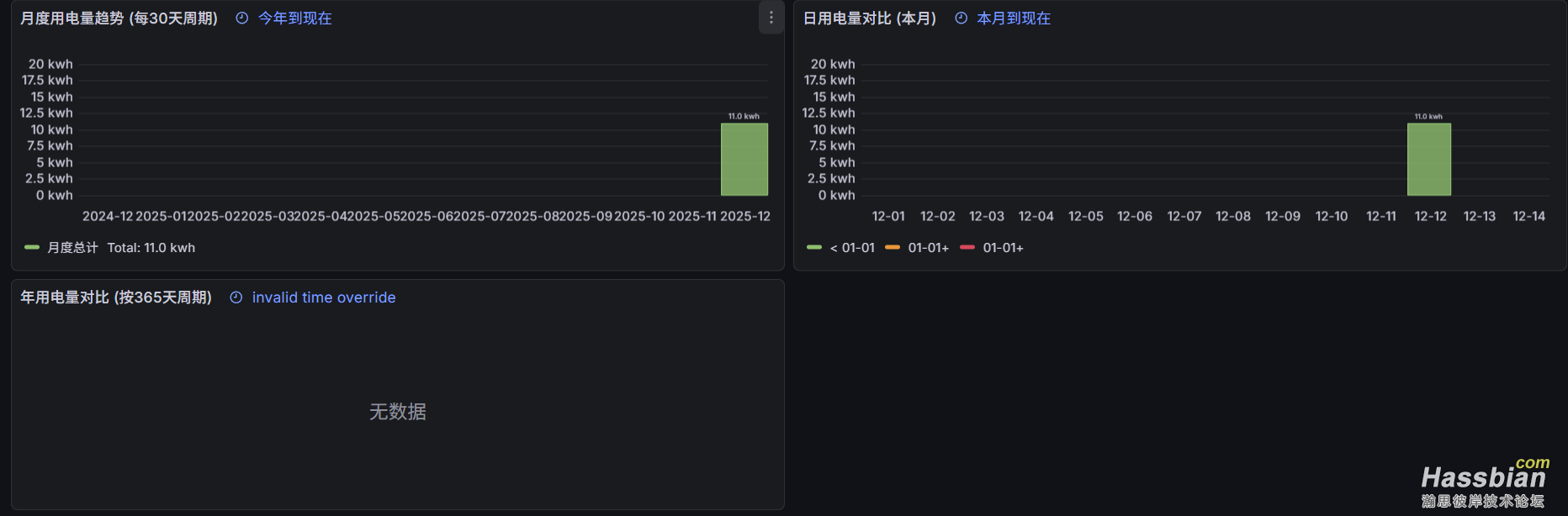Open the 日用电量对比 (本月) panel title menu
Image resolution: width=1568 pixels, height=516 pixels.
(x=870, y=18)
